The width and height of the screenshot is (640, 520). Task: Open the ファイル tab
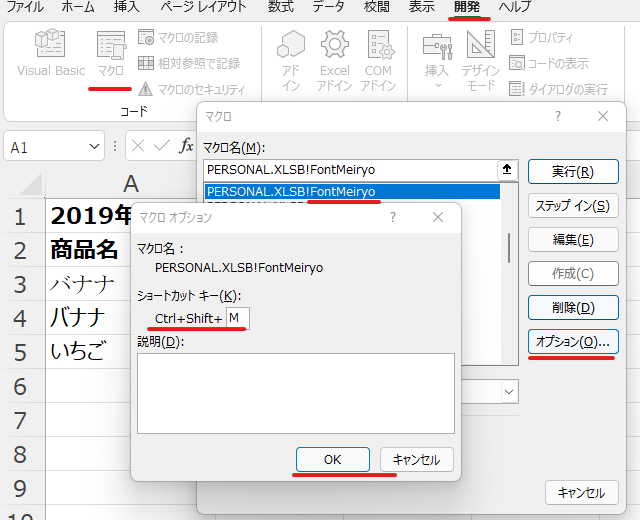click(x=25, y=7)
